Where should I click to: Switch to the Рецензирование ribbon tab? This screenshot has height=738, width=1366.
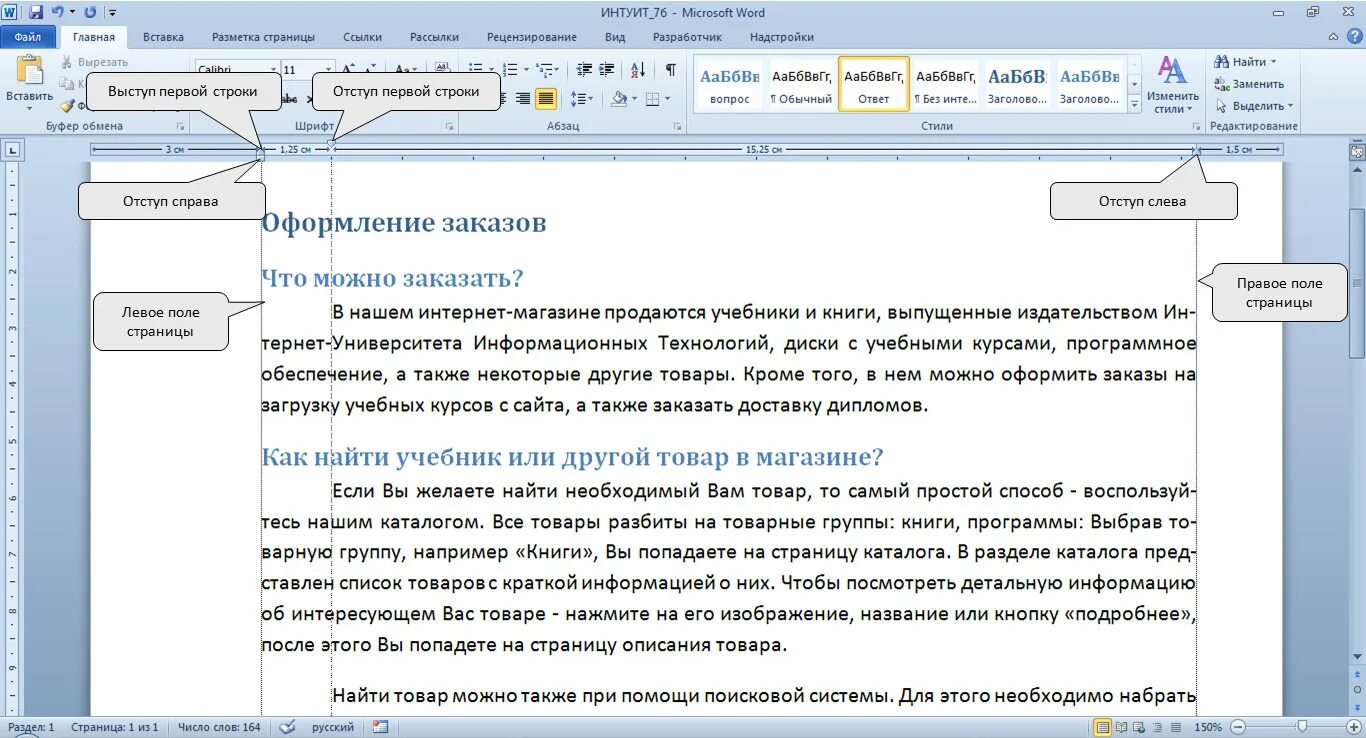pos(532,37)
